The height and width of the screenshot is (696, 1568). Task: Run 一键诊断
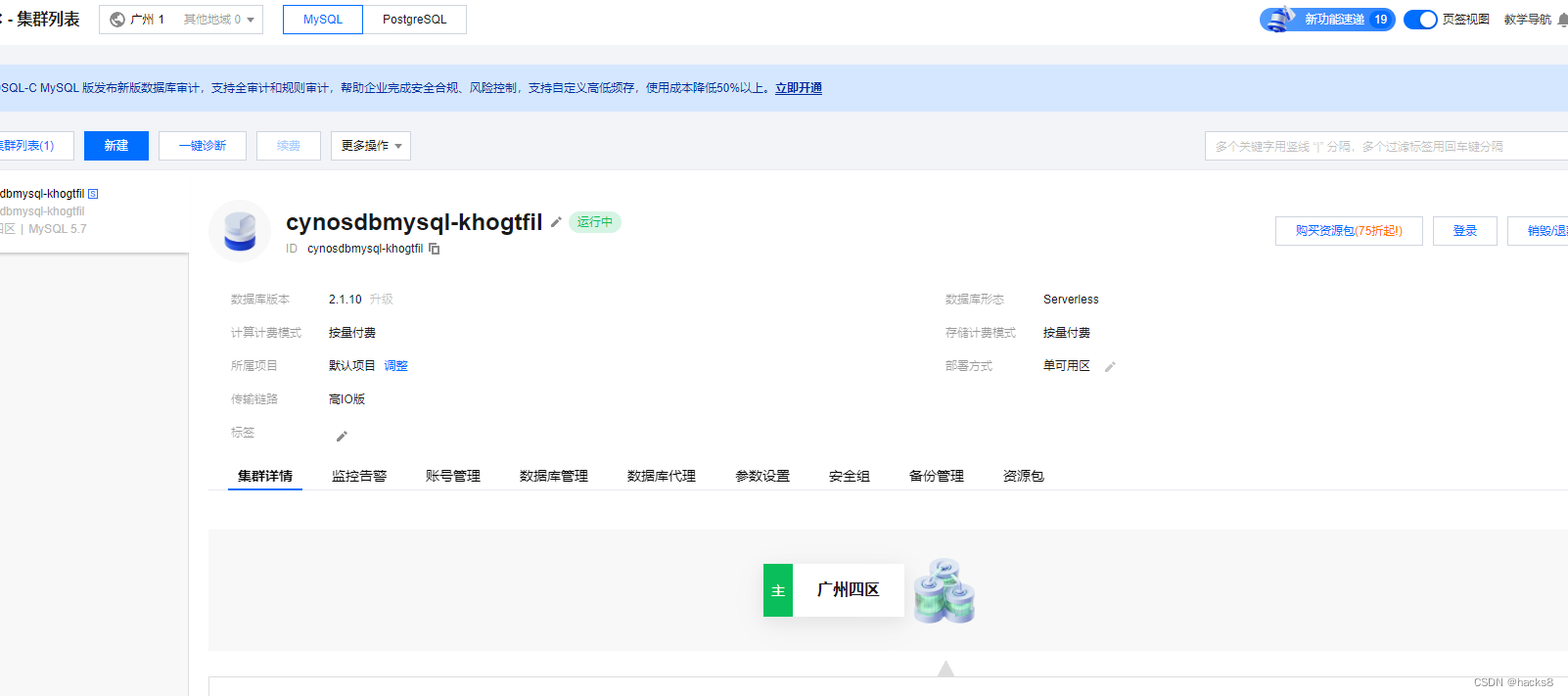pos(203,146)
